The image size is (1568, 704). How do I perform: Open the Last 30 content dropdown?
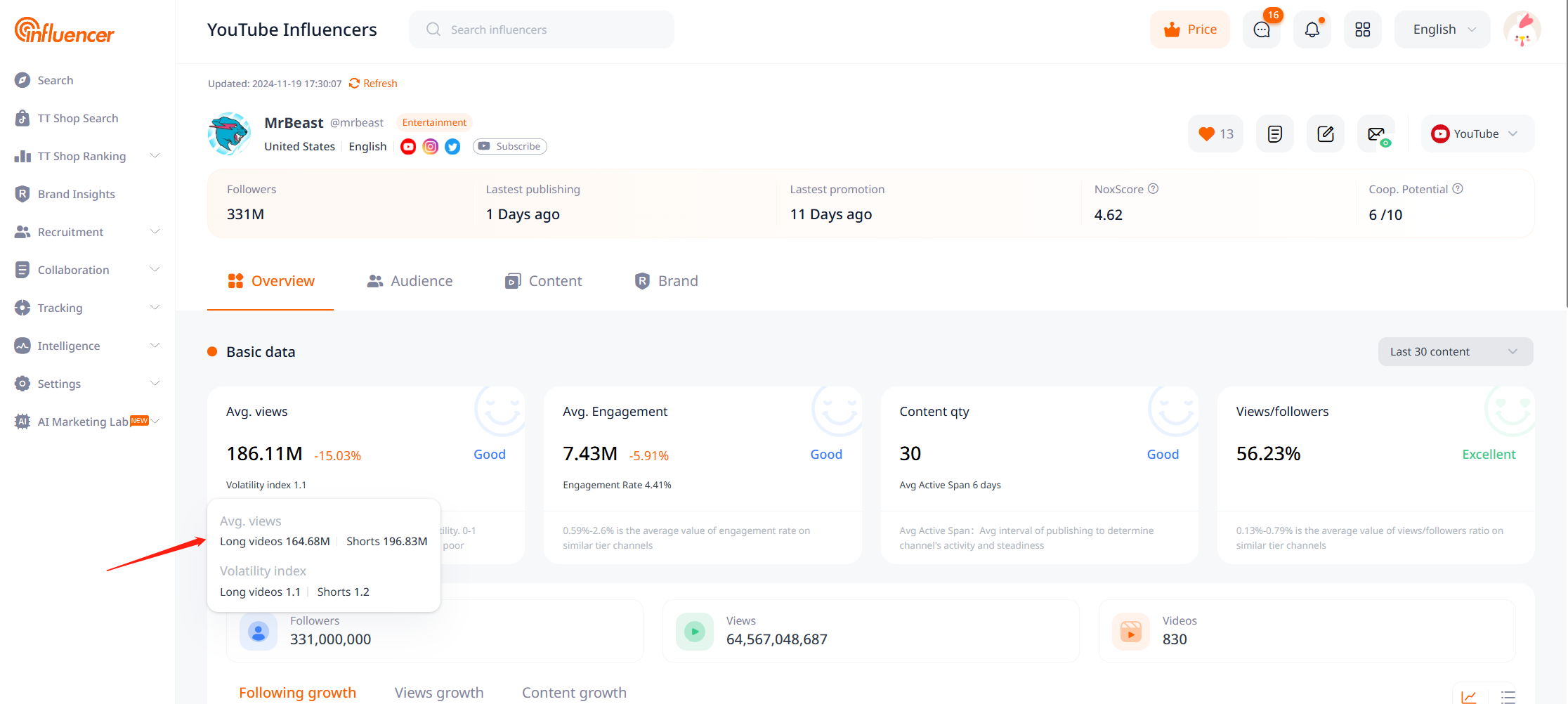click(1455, 351)
